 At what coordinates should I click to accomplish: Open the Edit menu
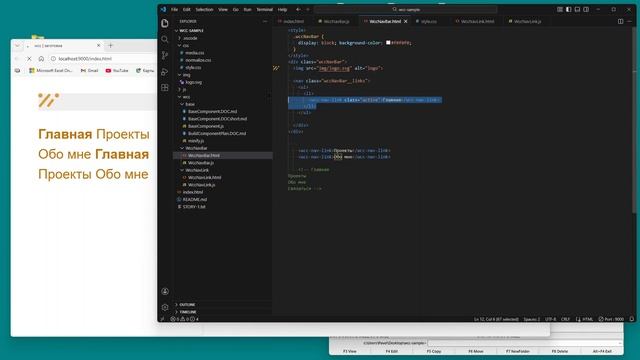tap(187, 9)
